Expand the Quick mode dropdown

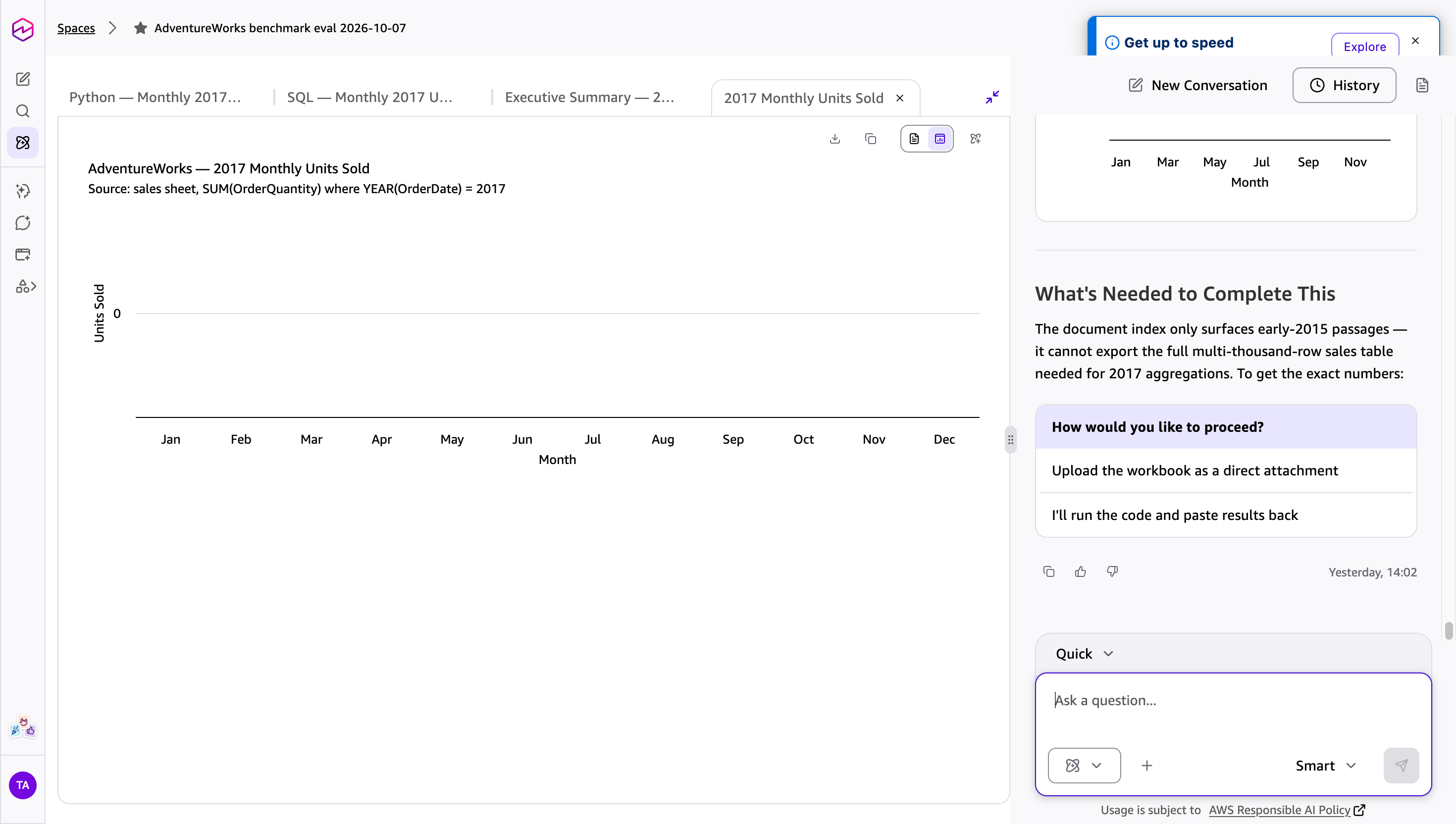1084,654
